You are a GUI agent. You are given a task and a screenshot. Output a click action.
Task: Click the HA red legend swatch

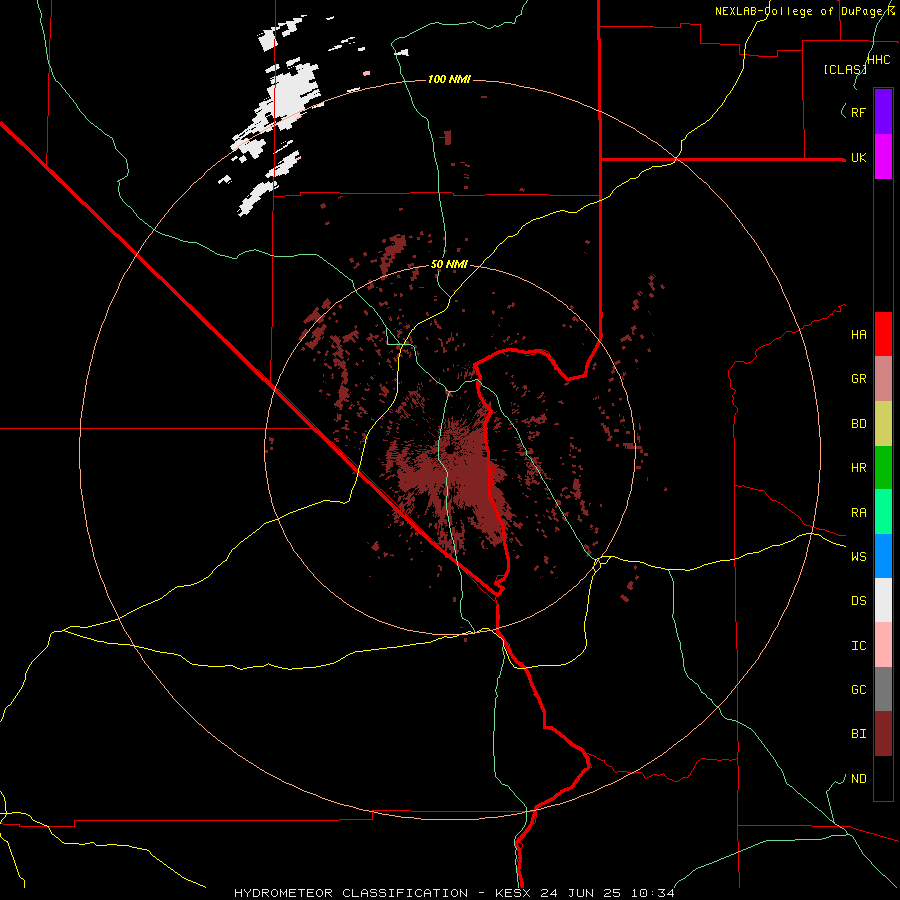coord(883,334)
